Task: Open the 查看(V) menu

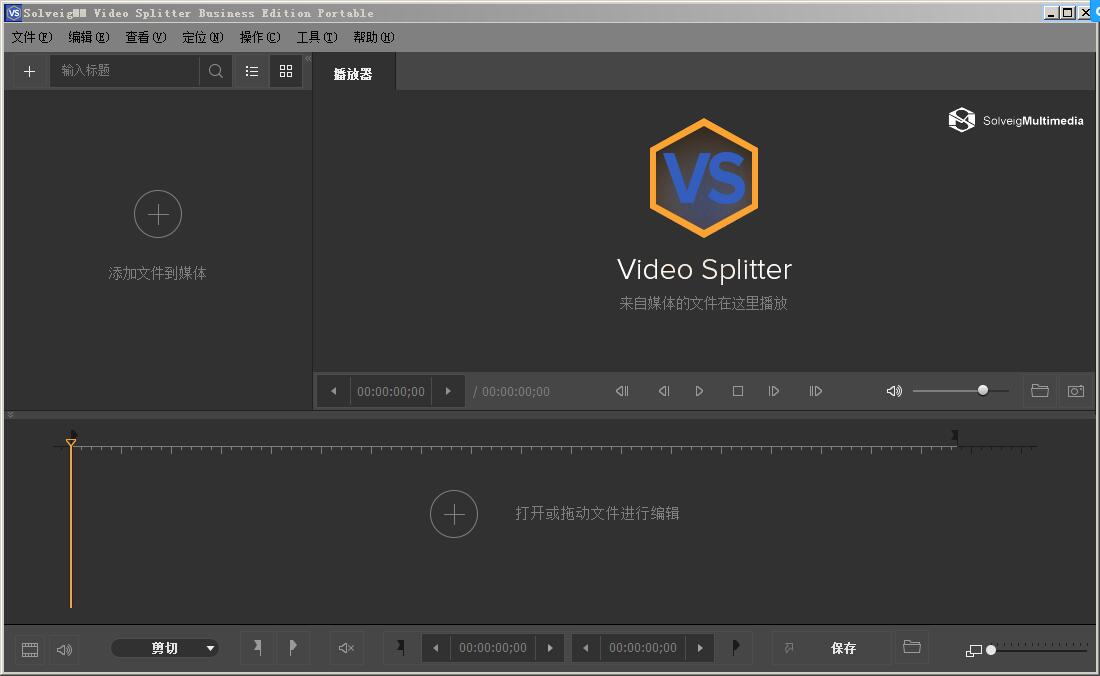Action: pyautogui.click(x=145, y=37)
